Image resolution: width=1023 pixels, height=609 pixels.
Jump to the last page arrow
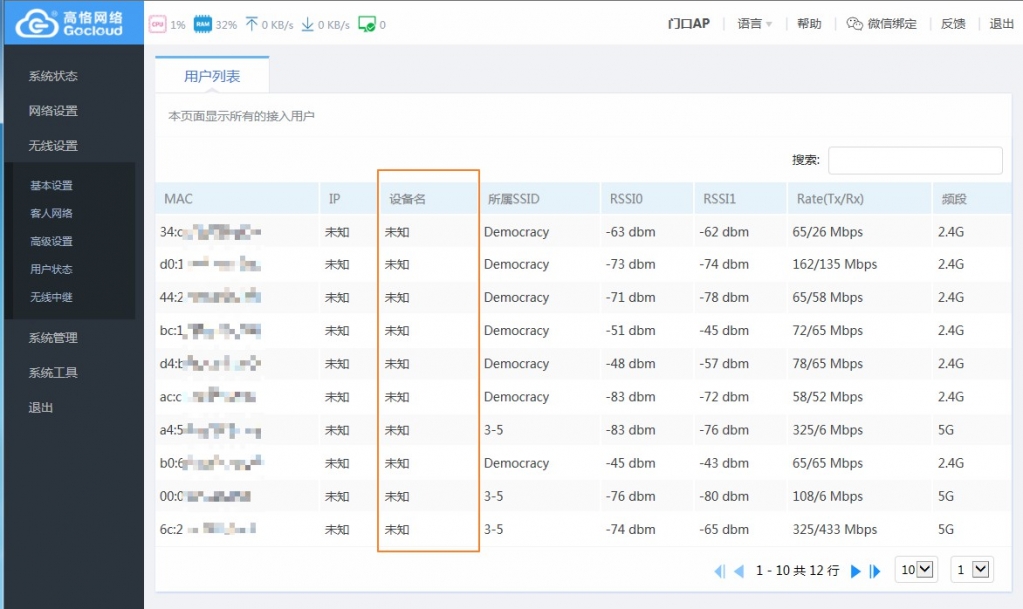point(875,571)
